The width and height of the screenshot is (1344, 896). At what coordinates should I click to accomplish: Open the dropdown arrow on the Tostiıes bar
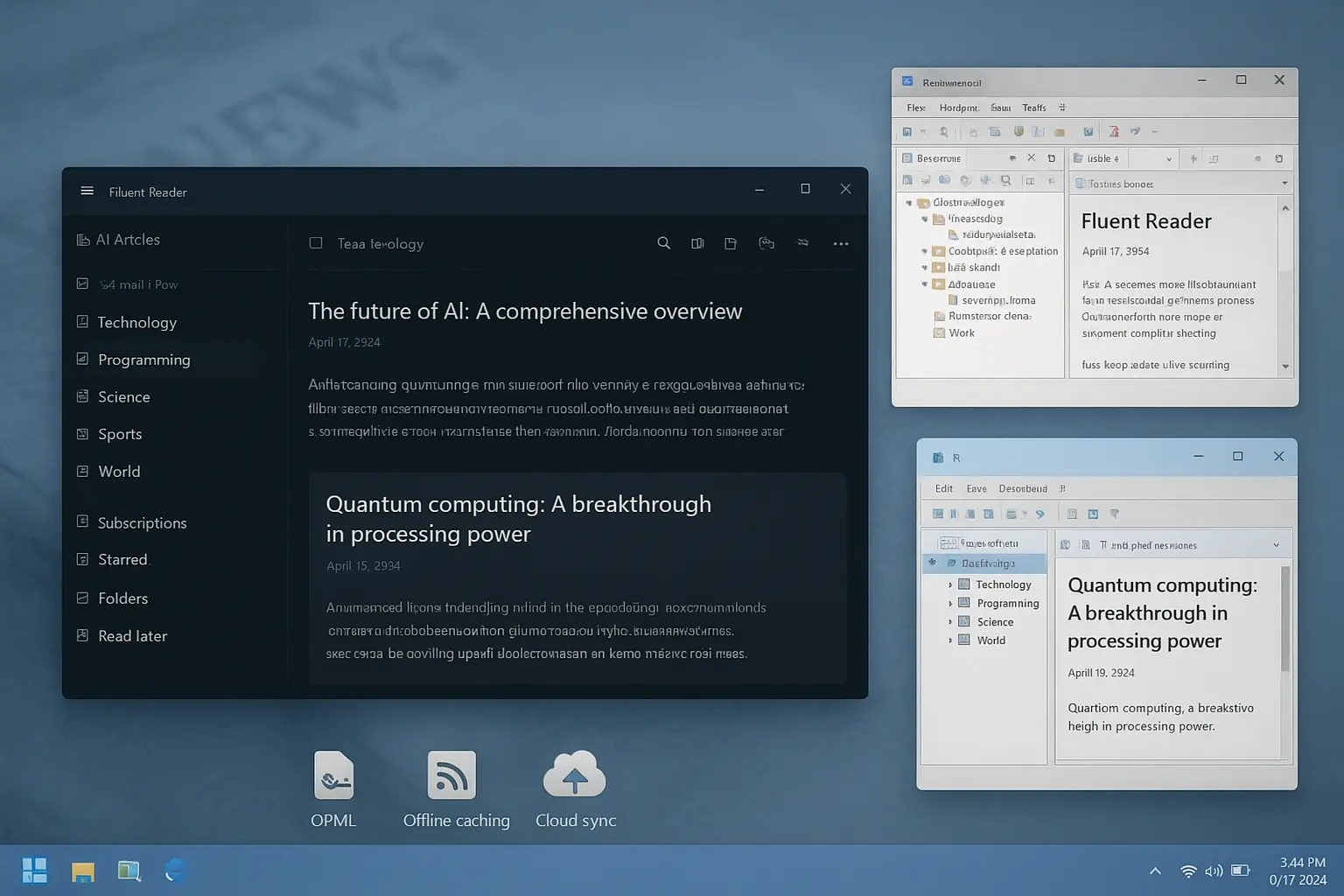pos(1284,184)
